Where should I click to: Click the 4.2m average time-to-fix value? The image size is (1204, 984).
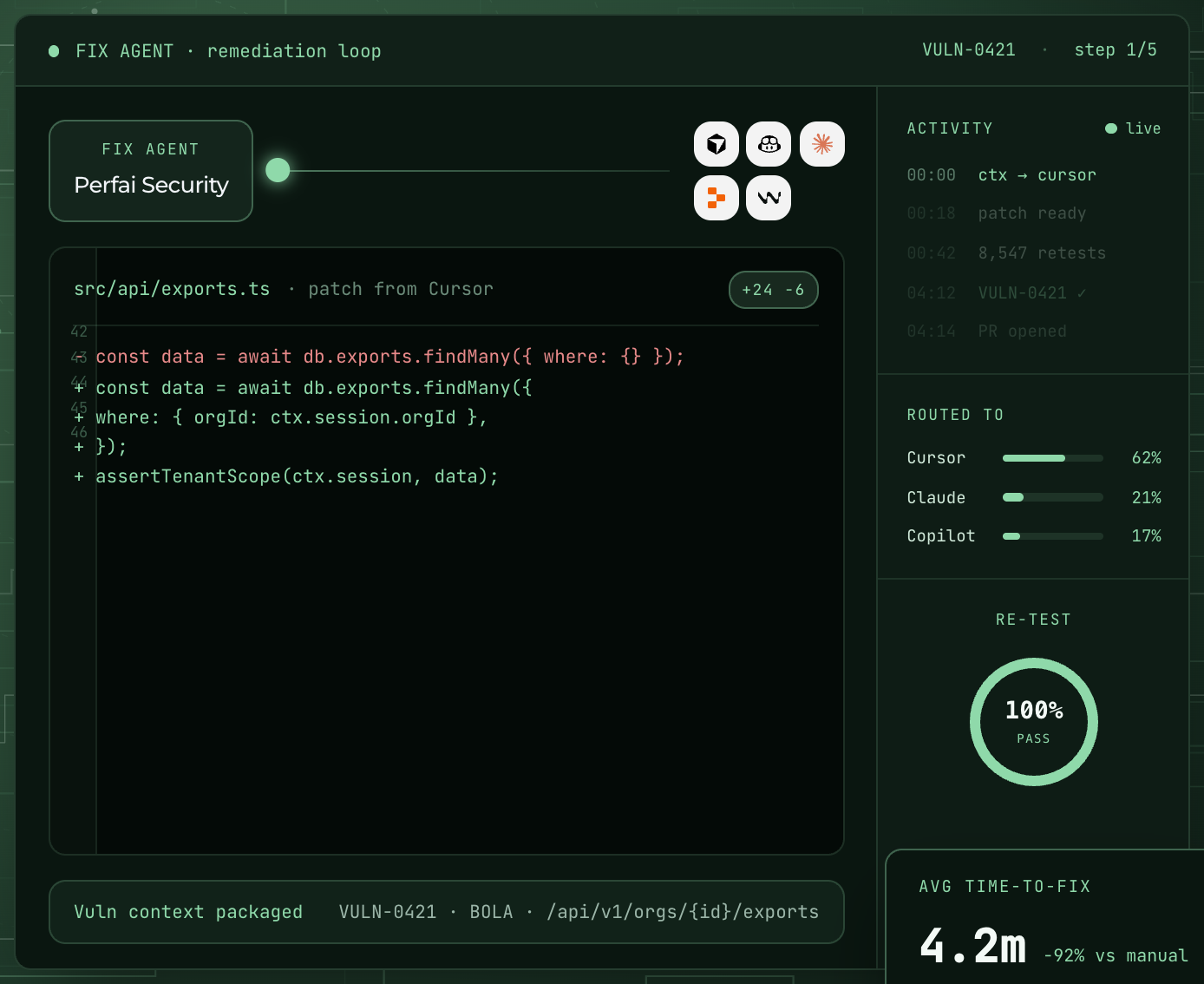(x=972, y=946)
